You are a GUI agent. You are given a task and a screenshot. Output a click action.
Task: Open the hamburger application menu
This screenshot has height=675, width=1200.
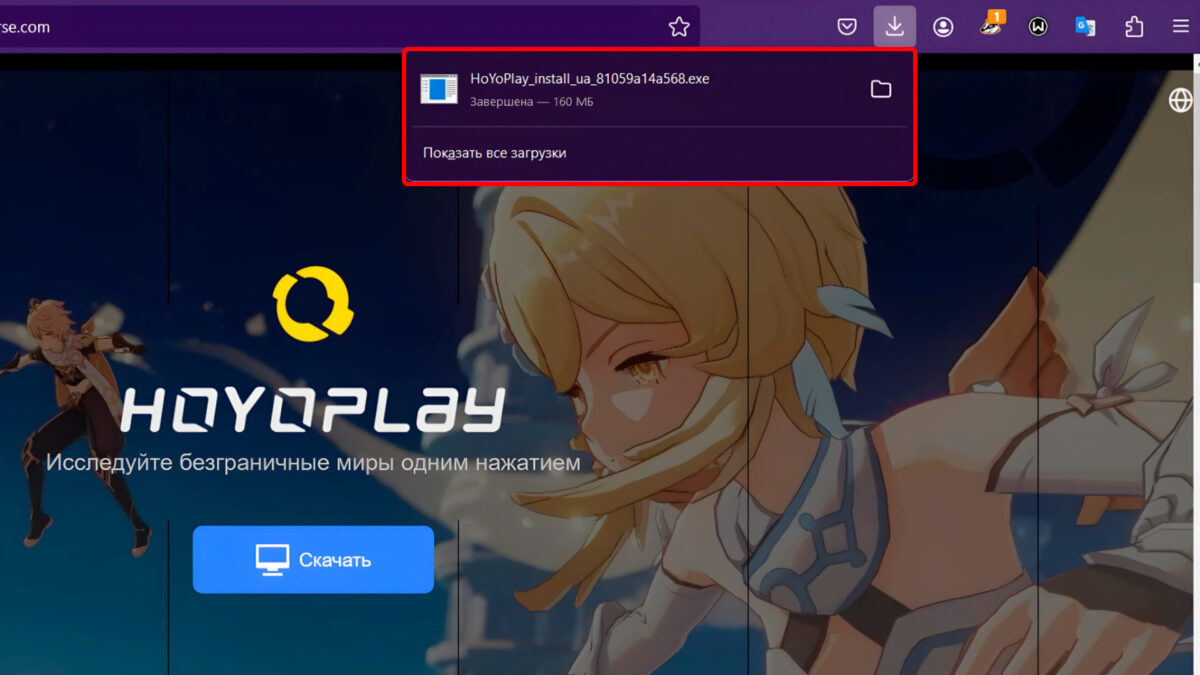1180,27
